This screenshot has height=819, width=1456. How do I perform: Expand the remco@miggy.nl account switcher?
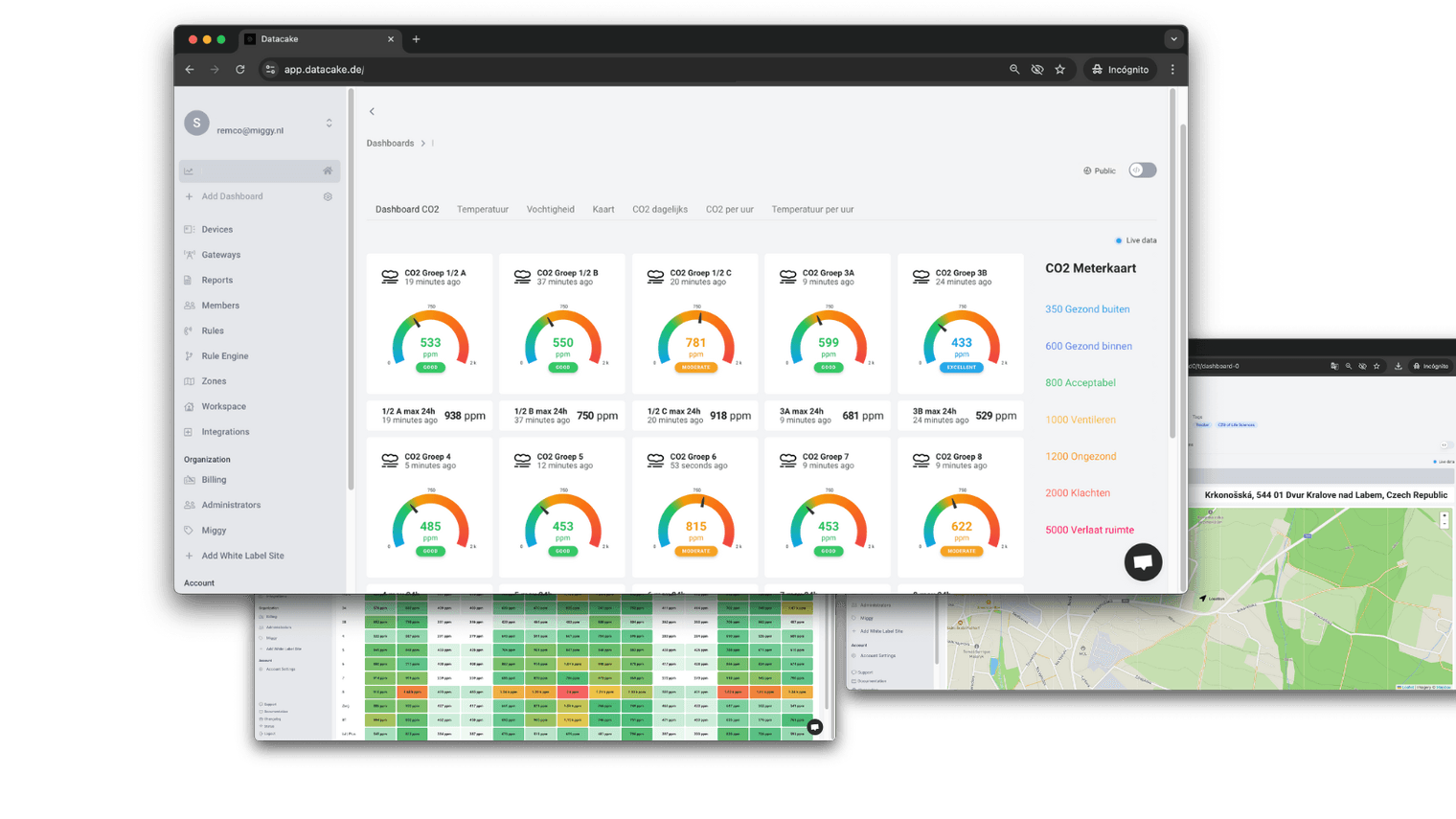pos(329,124)
